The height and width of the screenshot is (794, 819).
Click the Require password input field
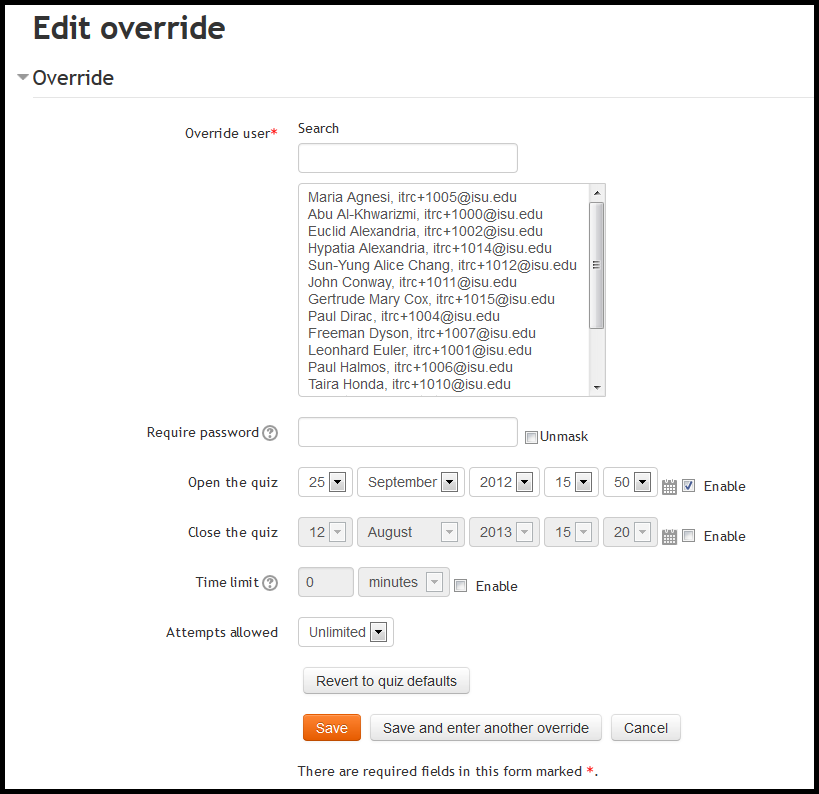[x=408, y=432]
